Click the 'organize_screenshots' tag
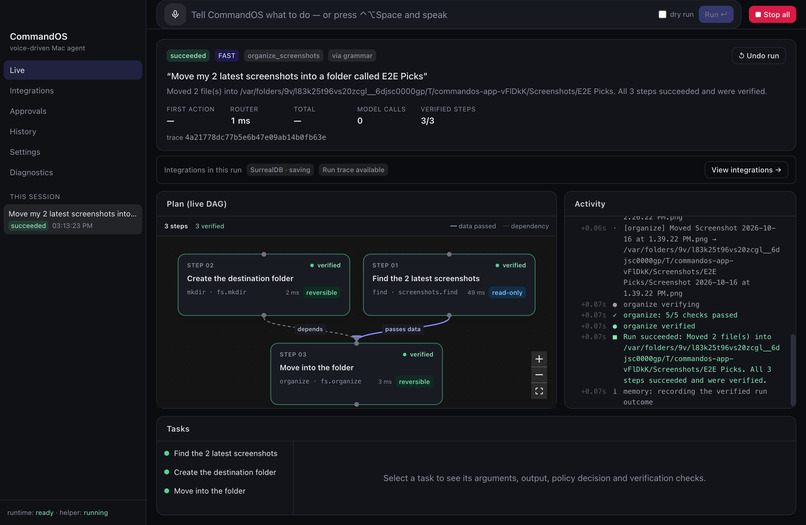Image resolution: width=806 pixels, height=525 pixels. [x=283, y=56]
